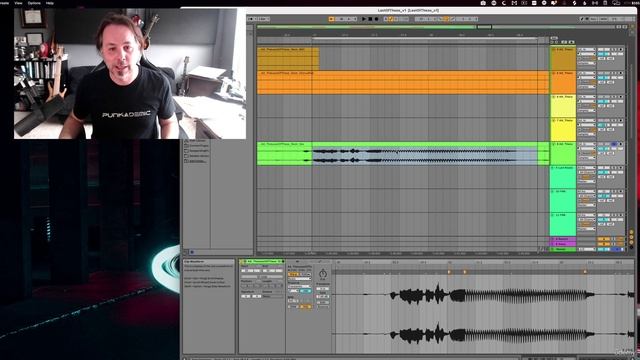
Task: Click the transport Stop button
Action: click(370, 19)
